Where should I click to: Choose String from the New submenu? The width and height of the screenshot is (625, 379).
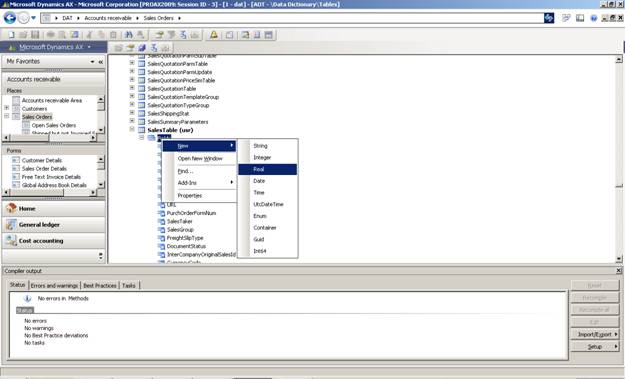click(x=267, y=146)
